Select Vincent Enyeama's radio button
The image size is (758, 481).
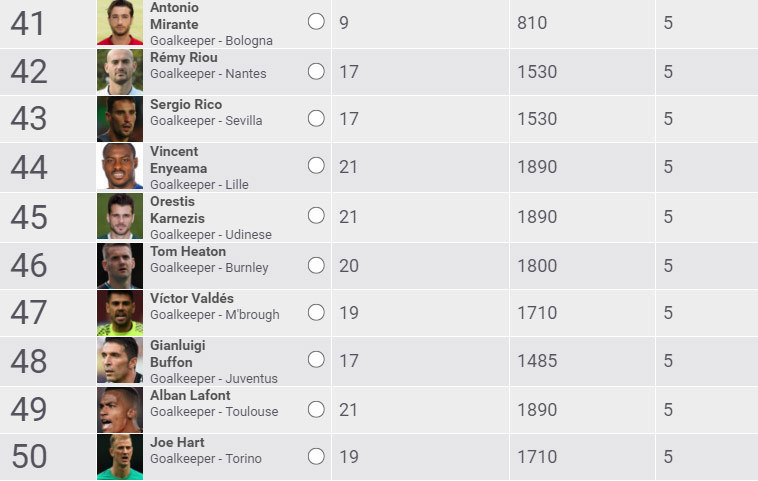click(316, 166)
